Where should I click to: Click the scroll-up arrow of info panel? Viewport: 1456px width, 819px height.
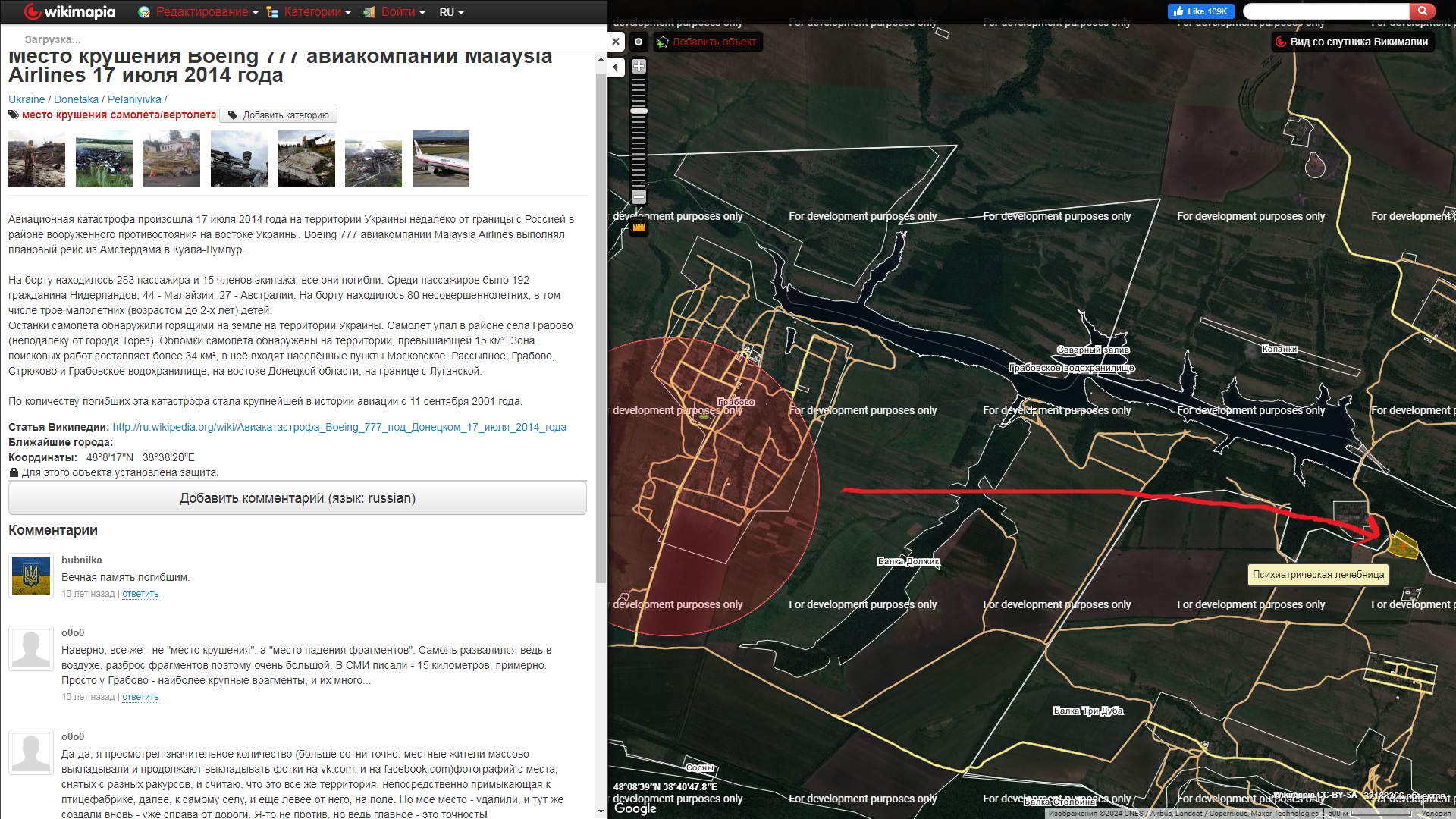[x=601, y=59]
